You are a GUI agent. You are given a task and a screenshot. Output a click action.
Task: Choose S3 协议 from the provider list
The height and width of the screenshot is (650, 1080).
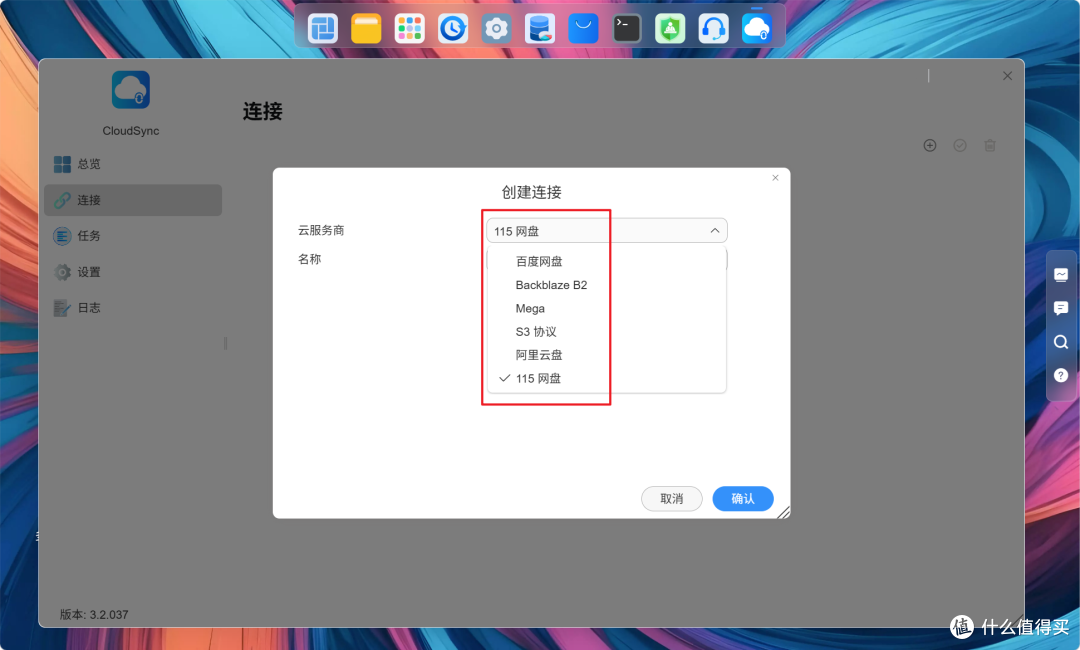click(607, 332)
